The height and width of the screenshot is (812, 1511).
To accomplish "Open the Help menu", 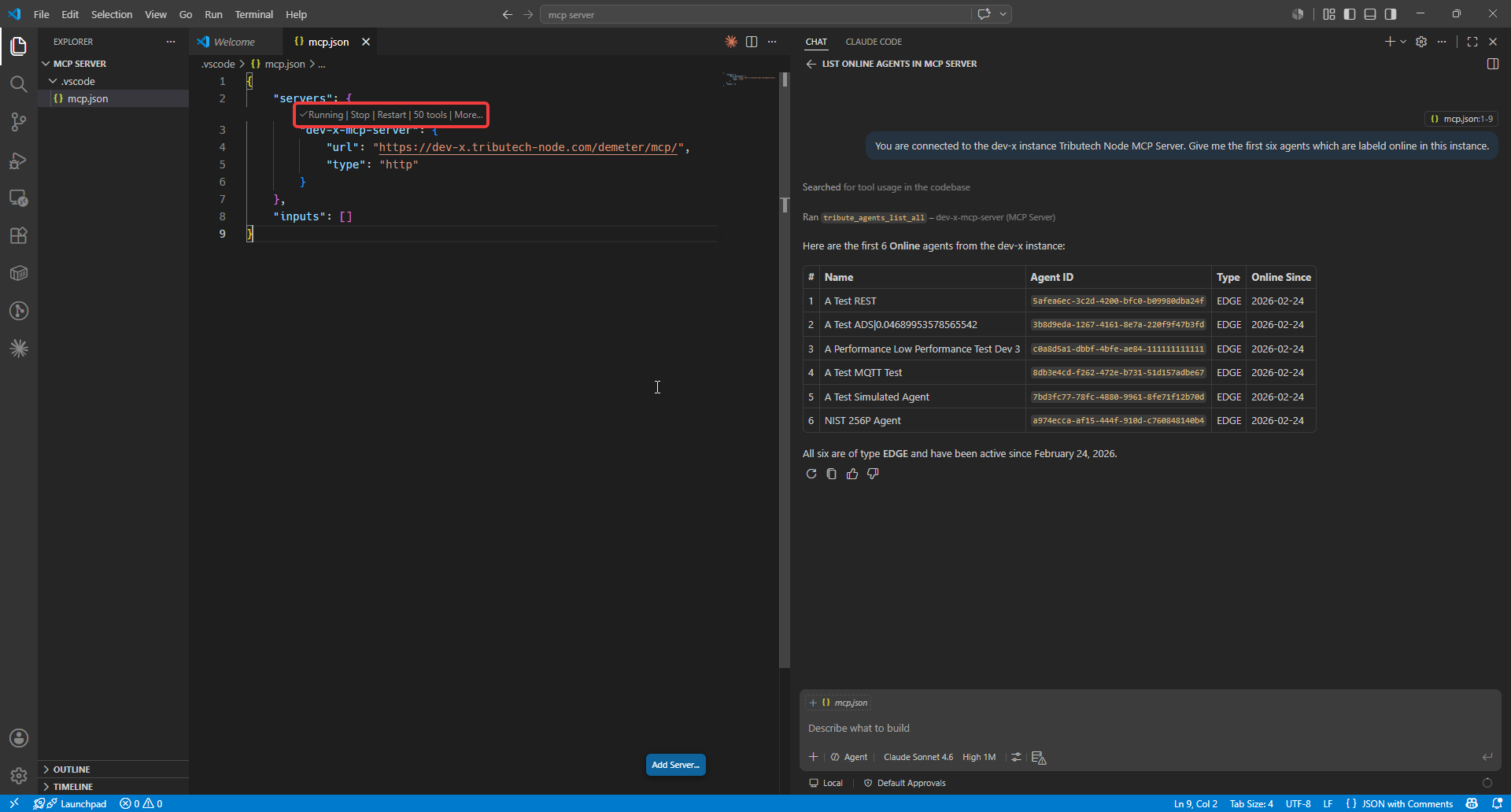I will pyautogui.click(x=296, y=14).
